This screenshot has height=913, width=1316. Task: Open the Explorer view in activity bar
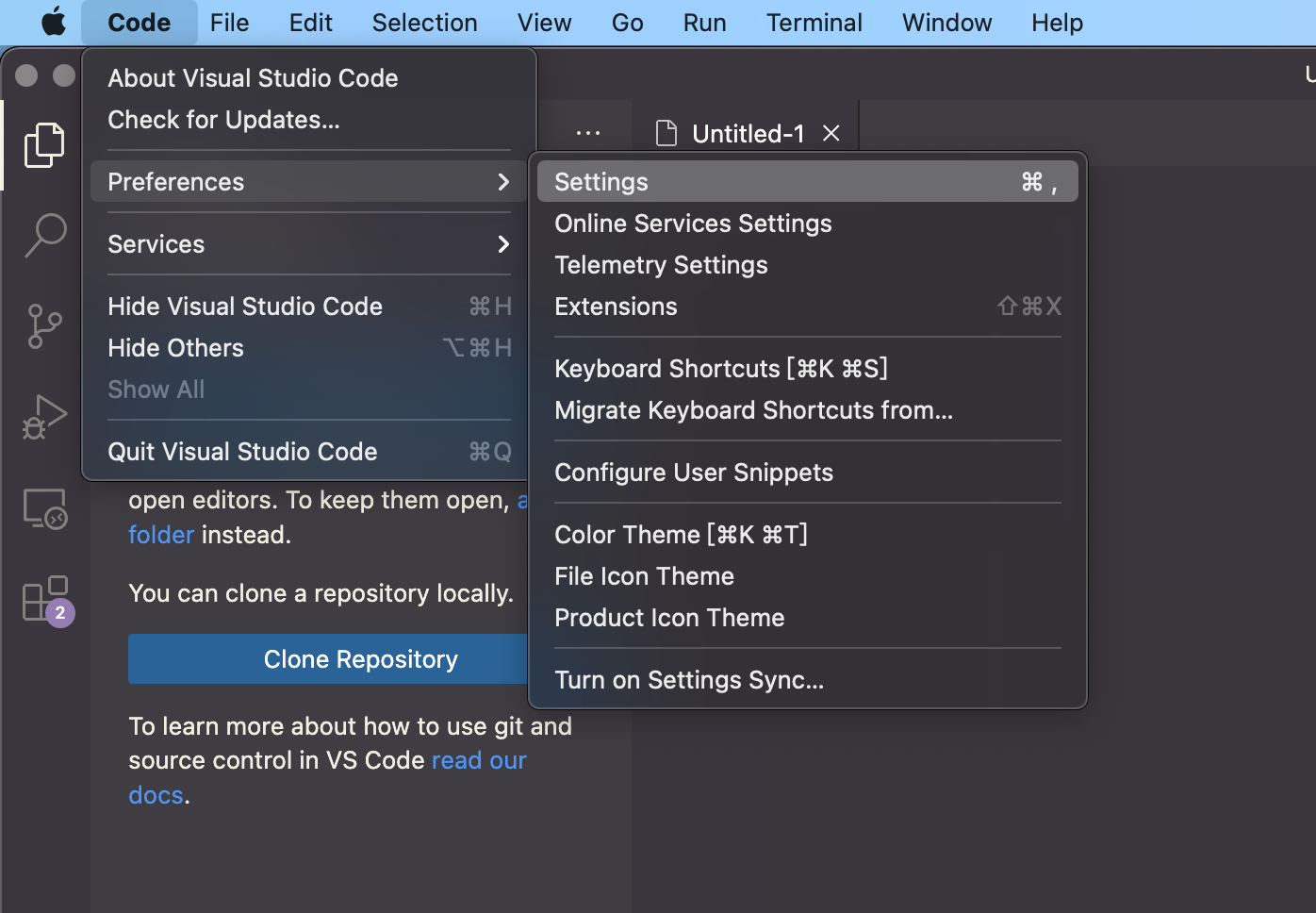pyautogui.click(x=44, y=145)
